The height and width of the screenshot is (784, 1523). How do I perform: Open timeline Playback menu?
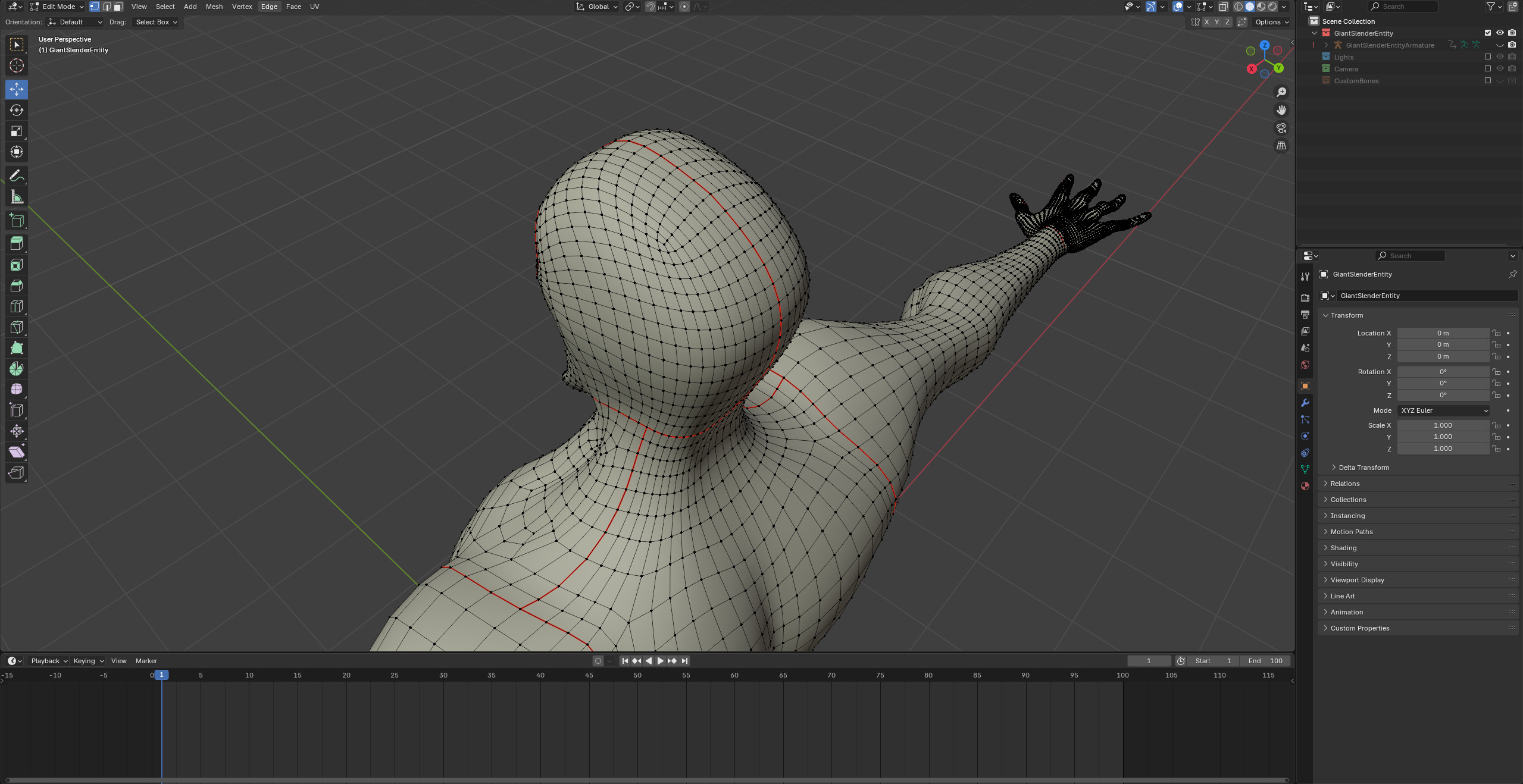pyautogui.click(x=49, y=661)
